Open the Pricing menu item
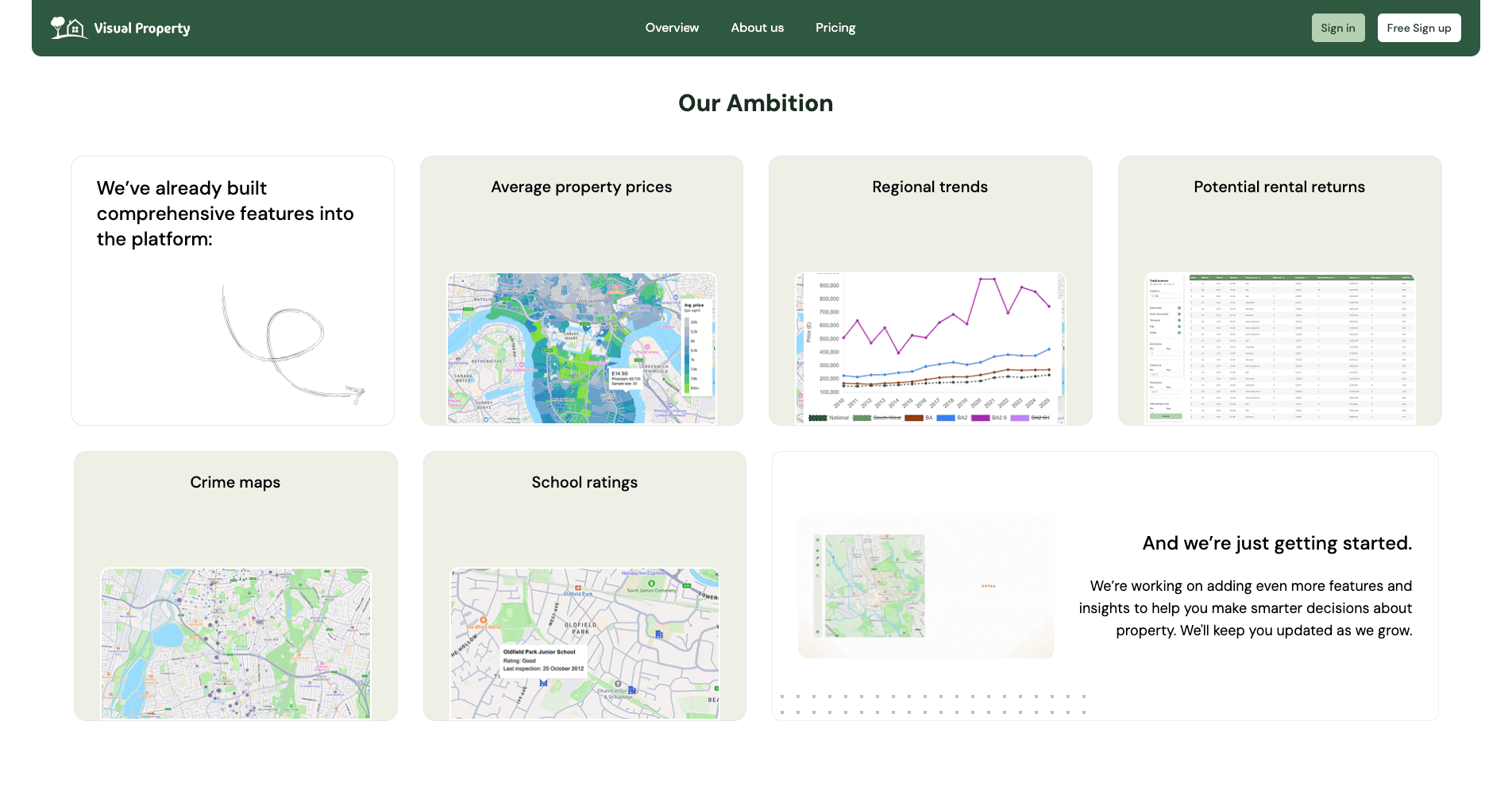This screenshot has height=787, width=1512. click(835, 28)
